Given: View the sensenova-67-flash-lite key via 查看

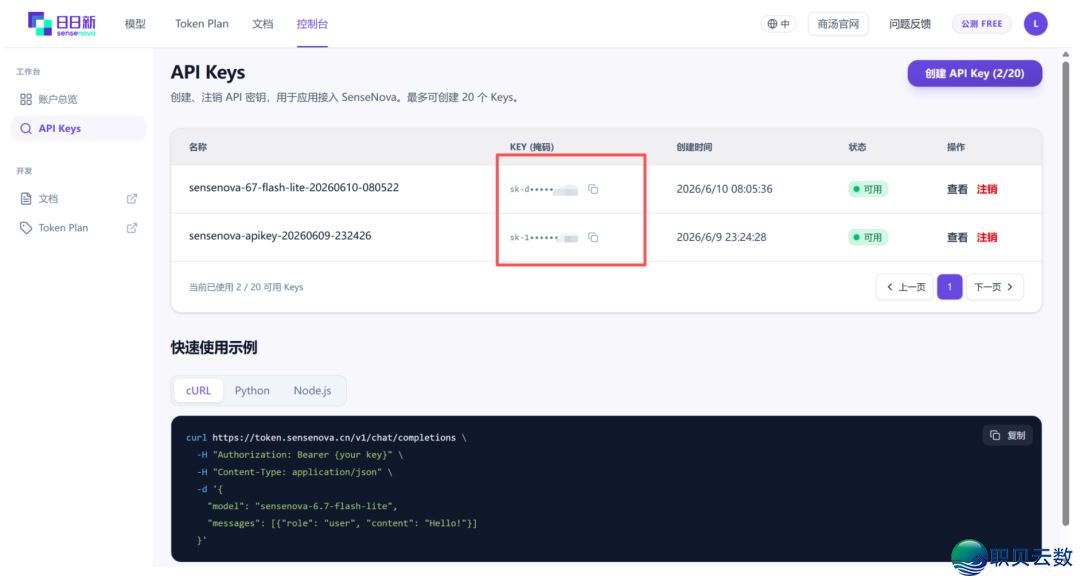Looking at the screenshot, I should 957,189.
